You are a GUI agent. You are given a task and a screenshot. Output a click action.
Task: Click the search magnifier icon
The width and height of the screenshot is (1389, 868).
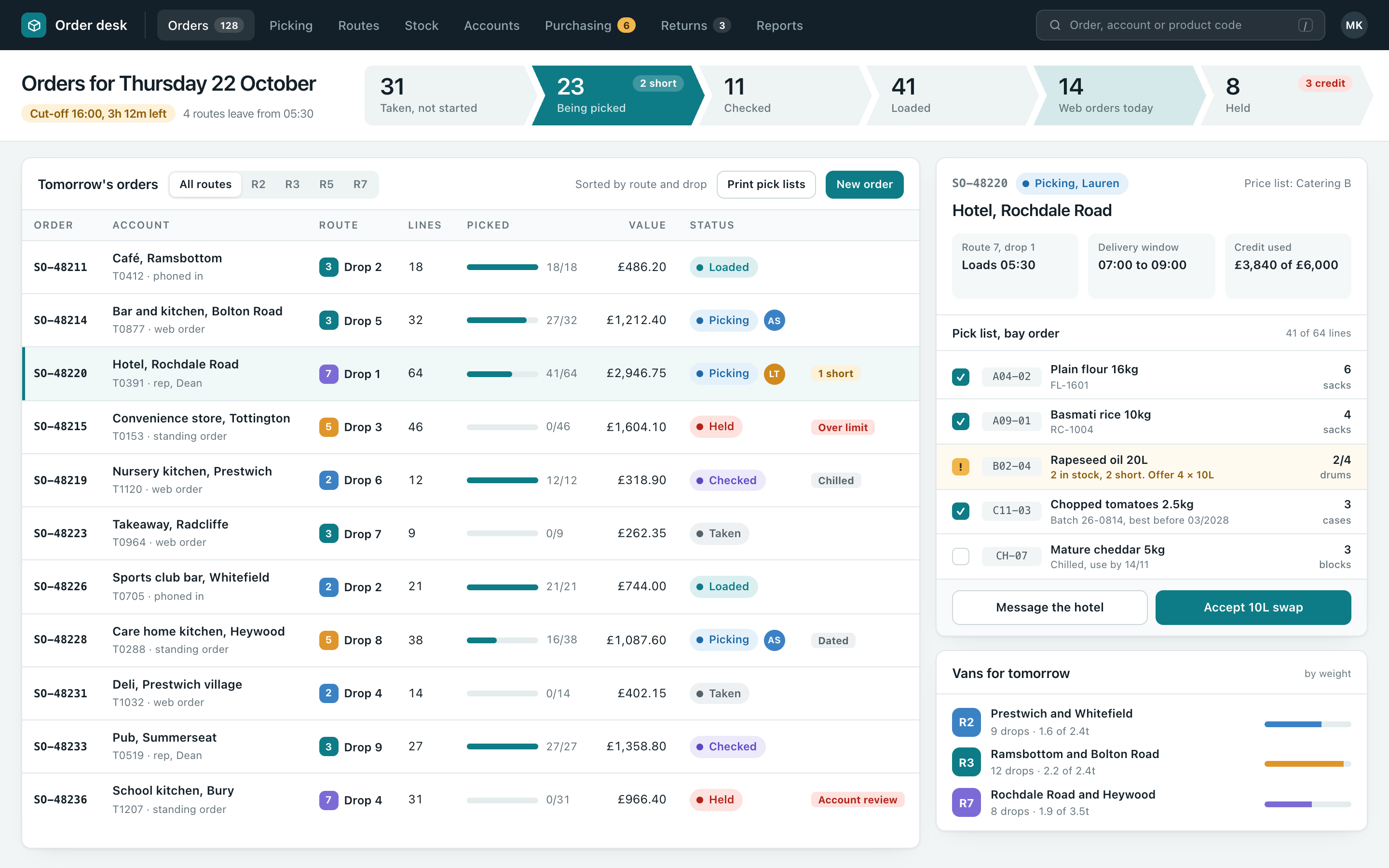pos(1055,25)
